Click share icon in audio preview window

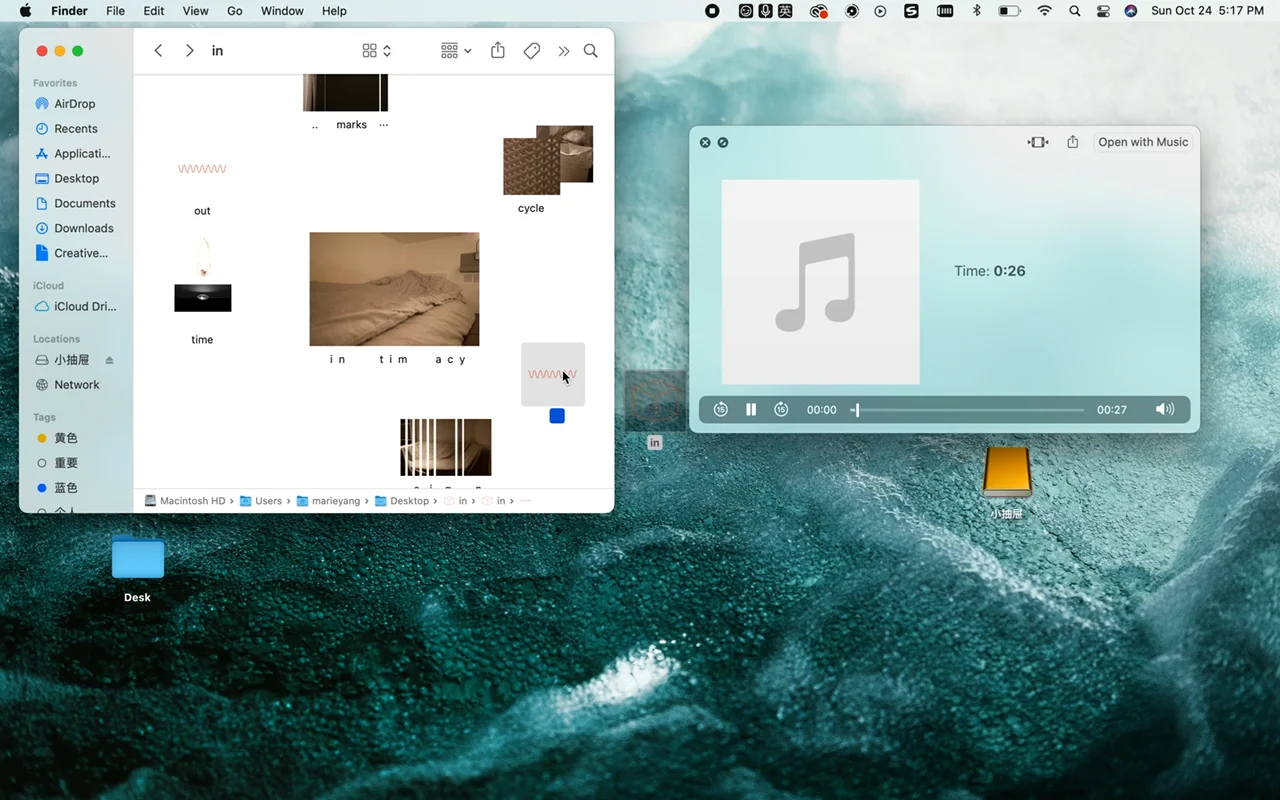(x=1073, y=142)
